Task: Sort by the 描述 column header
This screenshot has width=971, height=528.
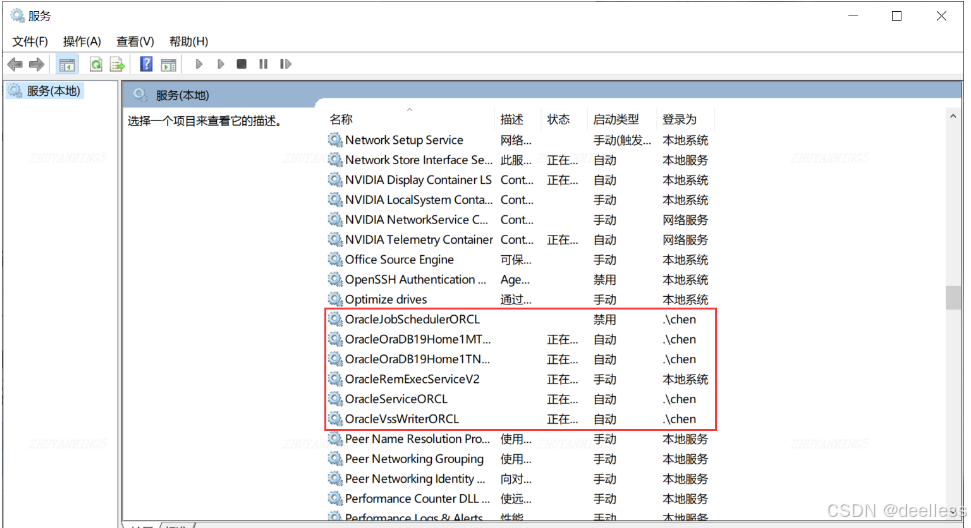Action: 512,119
